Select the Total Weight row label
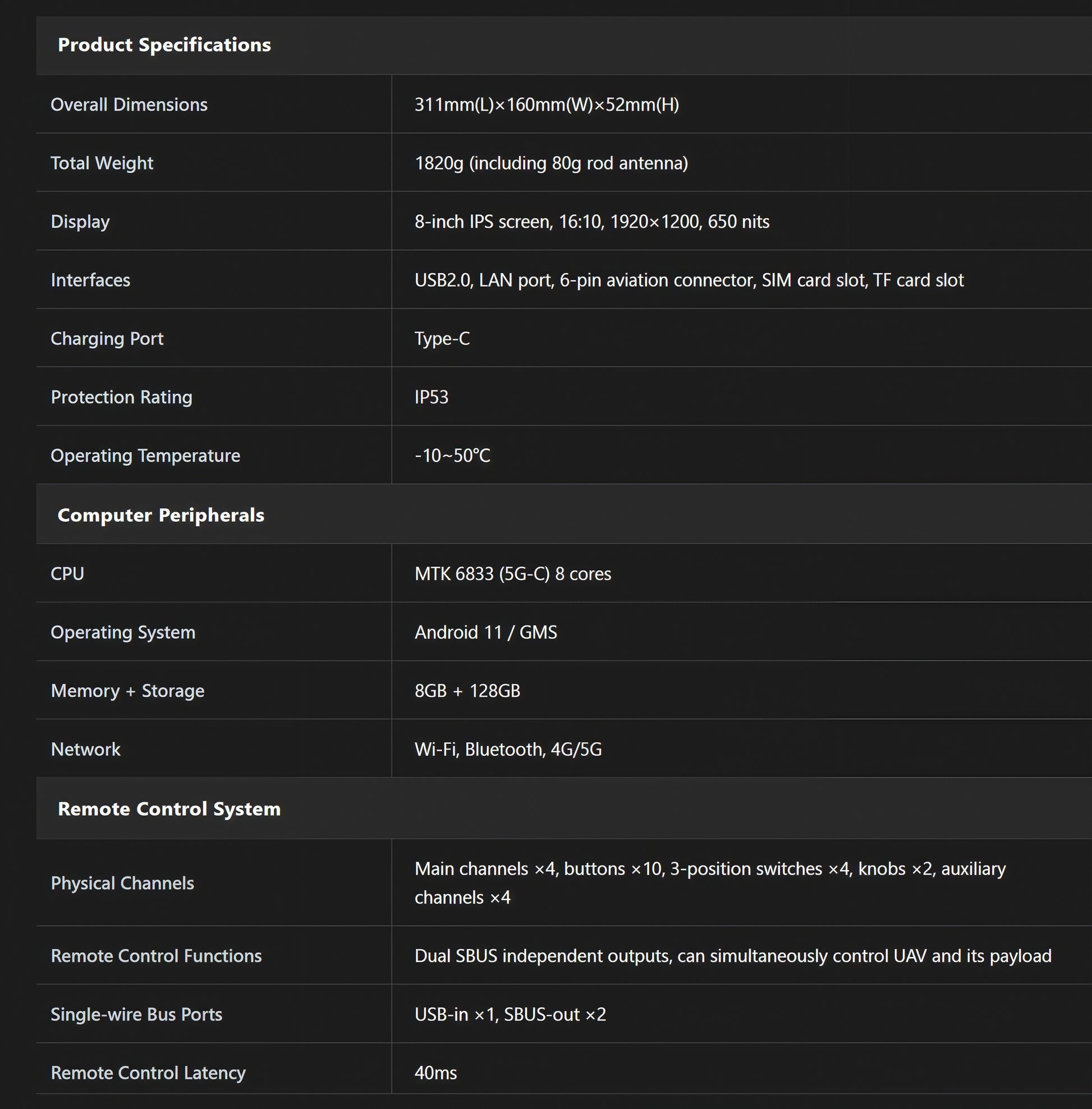The height and width of the screenshot is (1109, 1092). pyautogui.click(x=102, y=163)
